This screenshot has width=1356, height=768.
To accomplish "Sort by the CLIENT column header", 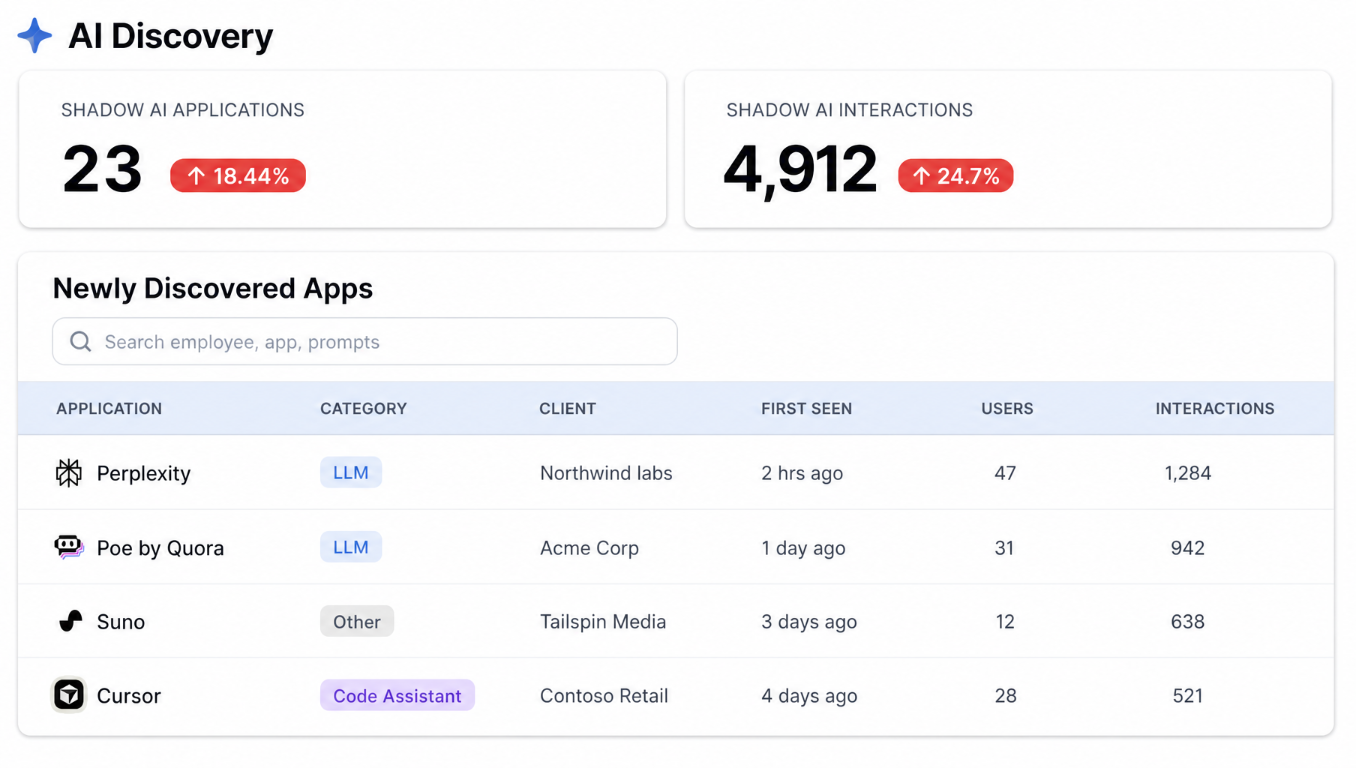I will click(567, 409).
